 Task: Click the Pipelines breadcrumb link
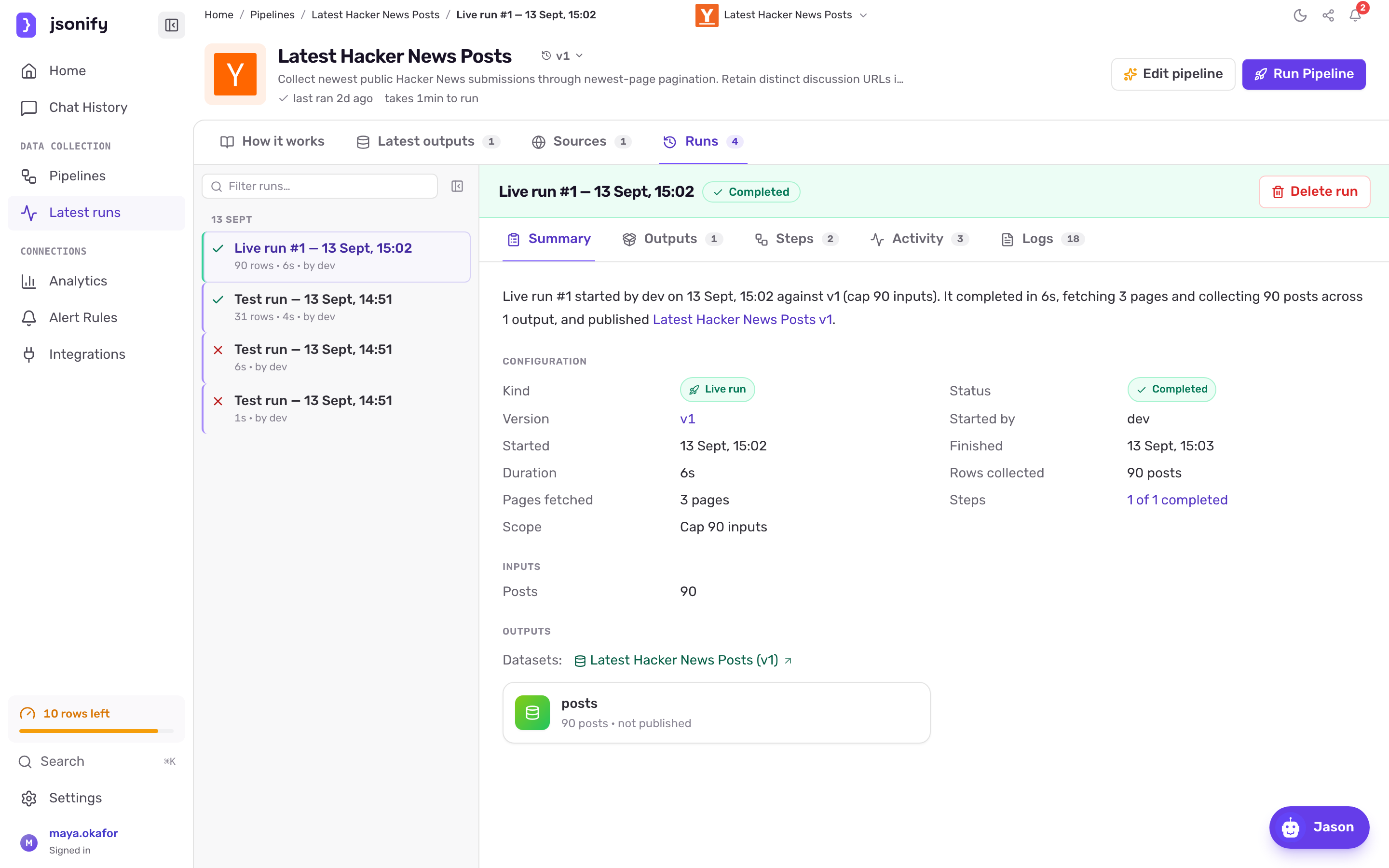click(x=272, y=15)
